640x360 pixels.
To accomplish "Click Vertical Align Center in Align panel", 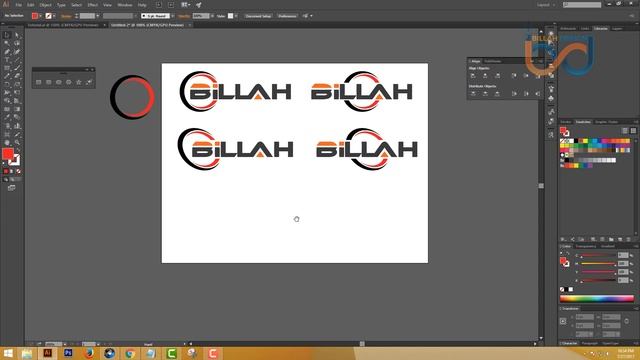I will [x=526, y=76].
